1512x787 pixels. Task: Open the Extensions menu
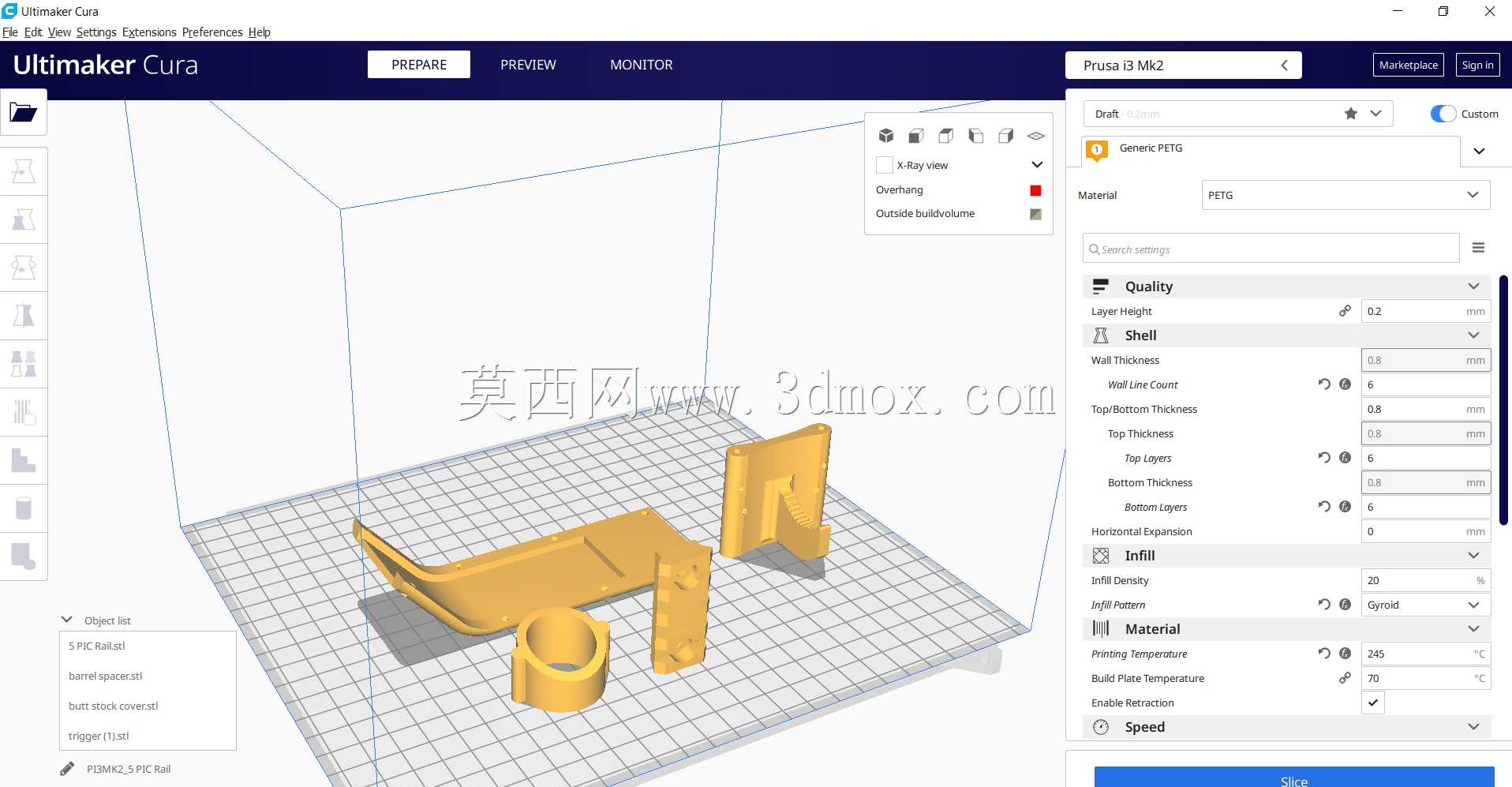(x=149, y=32)
